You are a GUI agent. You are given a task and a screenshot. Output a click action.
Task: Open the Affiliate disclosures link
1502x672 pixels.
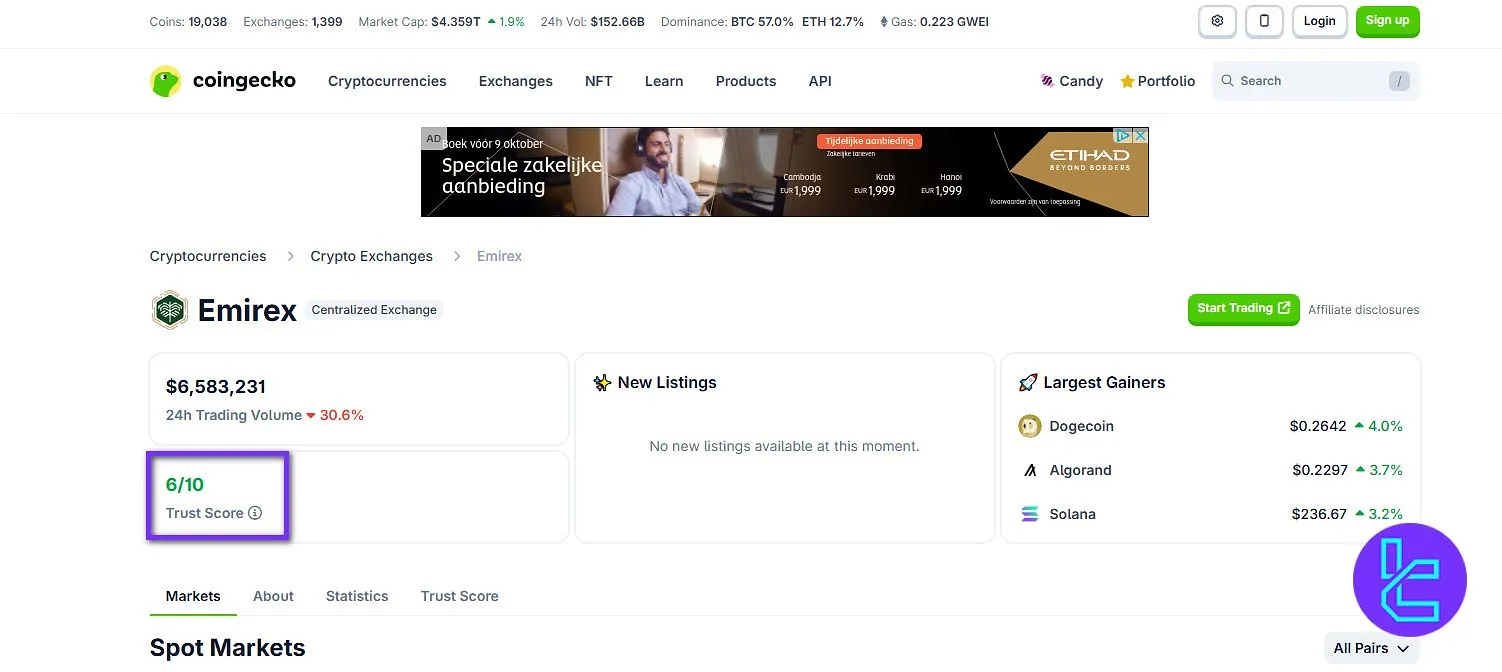coord(1363,309)
